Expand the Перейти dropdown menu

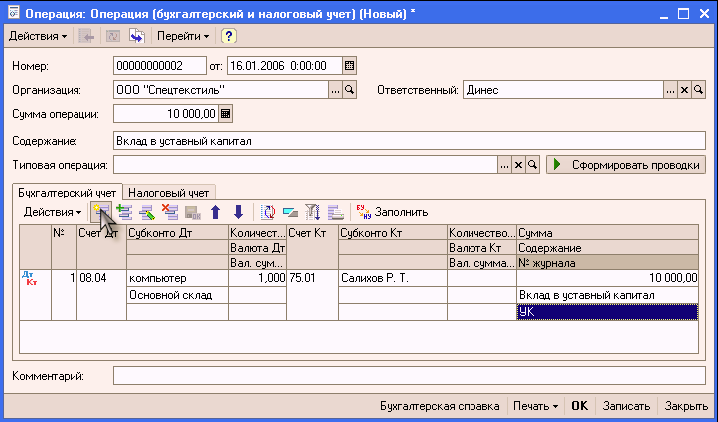tap(183, 36)
